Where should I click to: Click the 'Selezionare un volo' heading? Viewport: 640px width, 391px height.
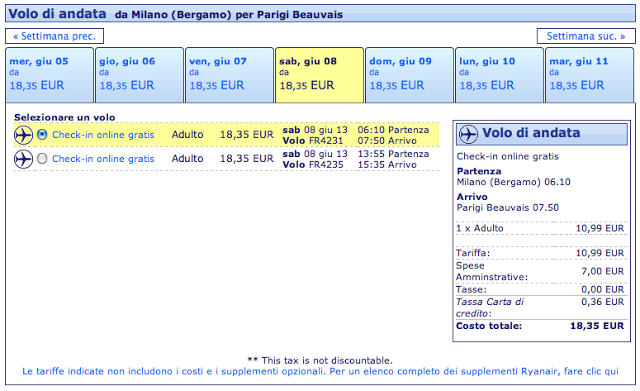click(64, 118)
